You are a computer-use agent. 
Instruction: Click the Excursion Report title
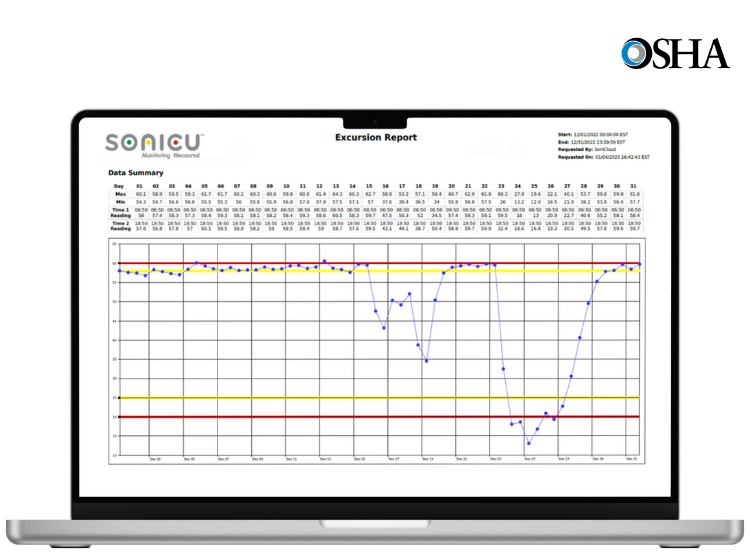pos(375,137)
